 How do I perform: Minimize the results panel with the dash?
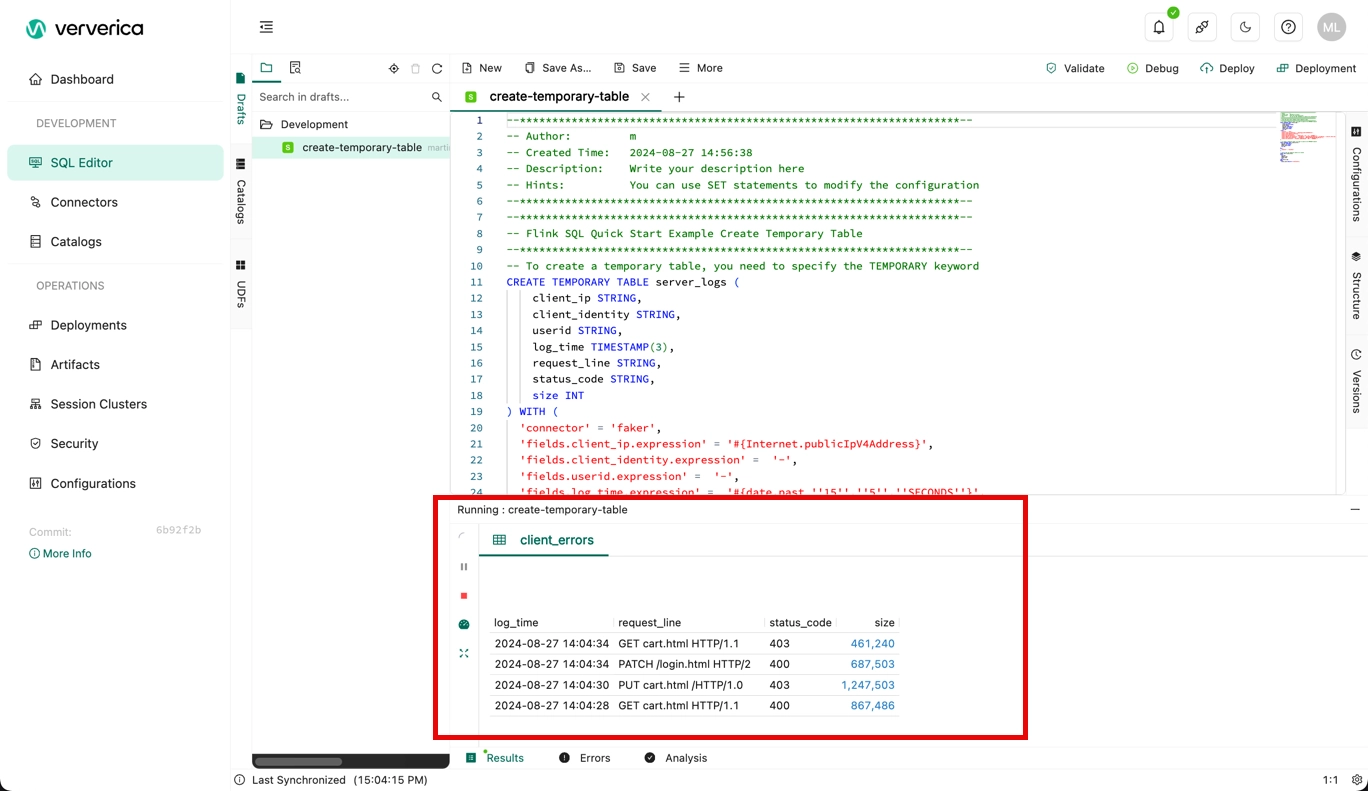(1355, 509)
